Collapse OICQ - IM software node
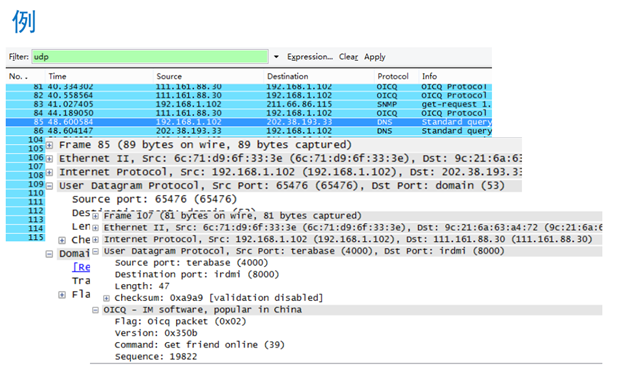640x371 pixels. (95, 310)
